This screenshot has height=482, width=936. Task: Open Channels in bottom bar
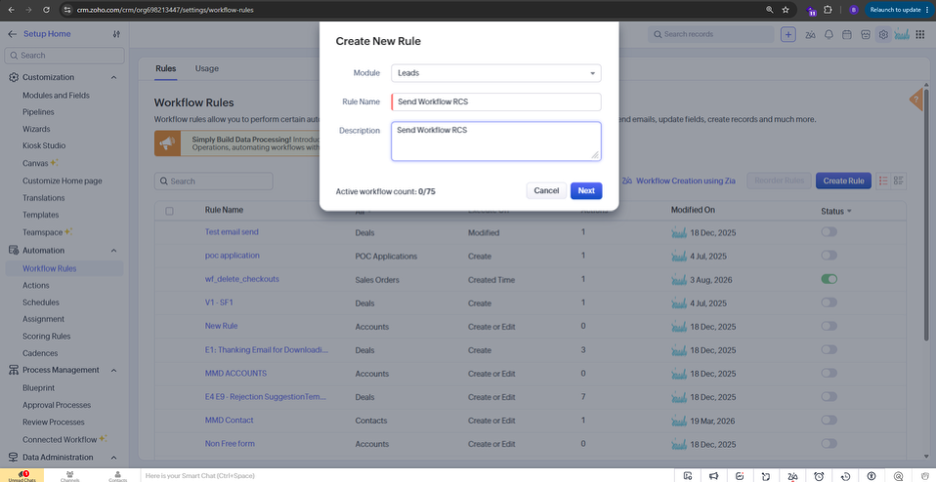point(70,475)
